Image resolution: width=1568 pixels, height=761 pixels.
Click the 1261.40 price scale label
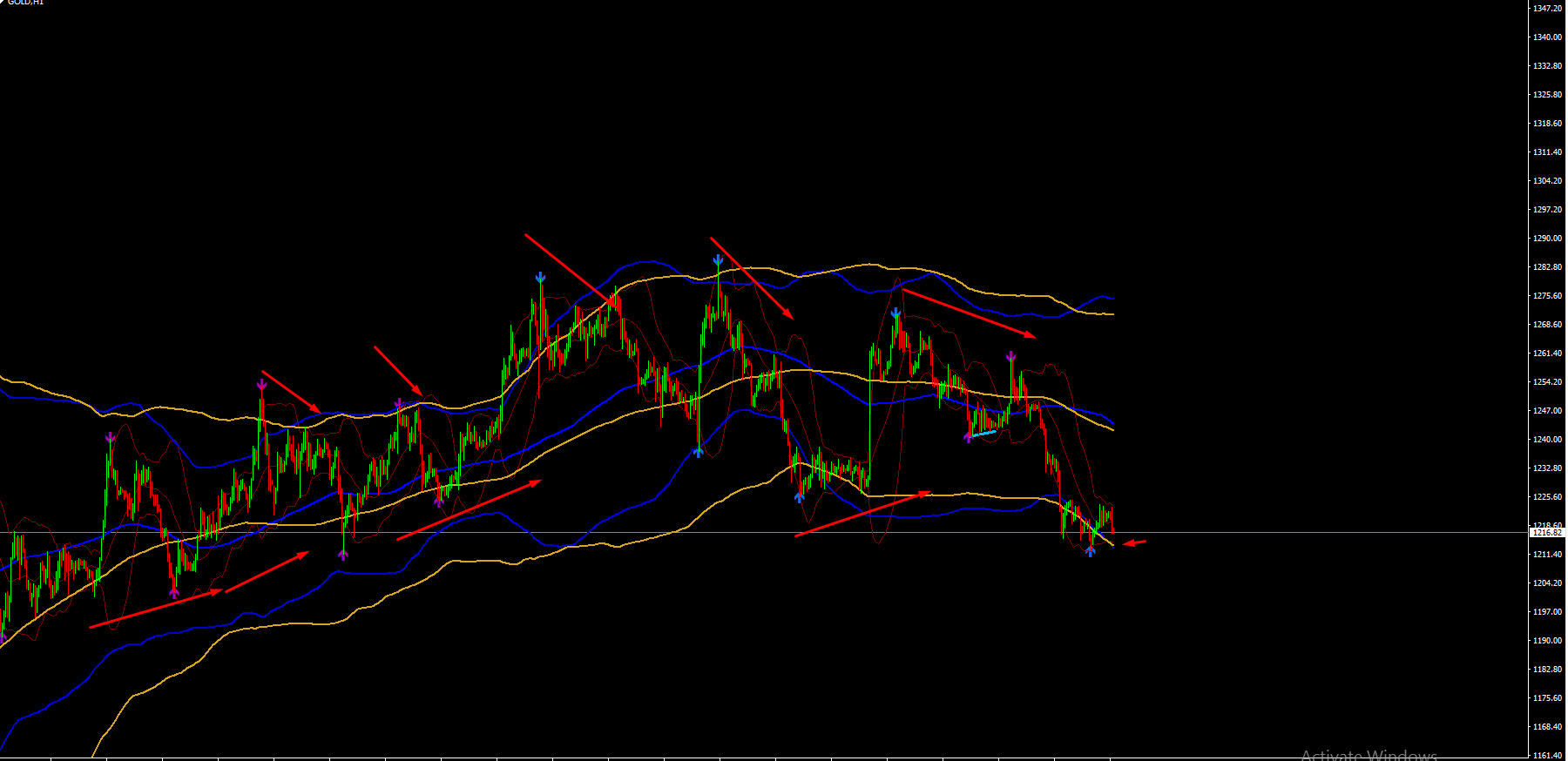pyautogui.click(x=1547, y=354)
